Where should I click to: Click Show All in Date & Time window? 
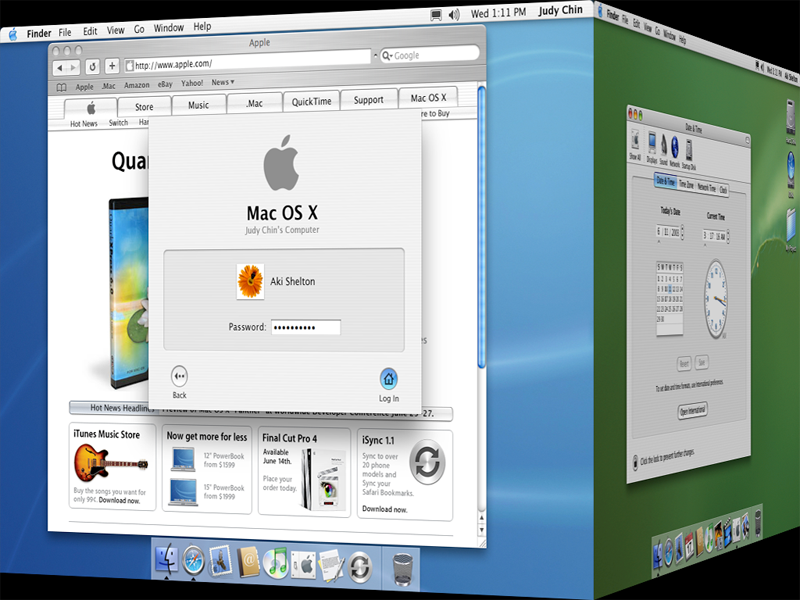635,145
